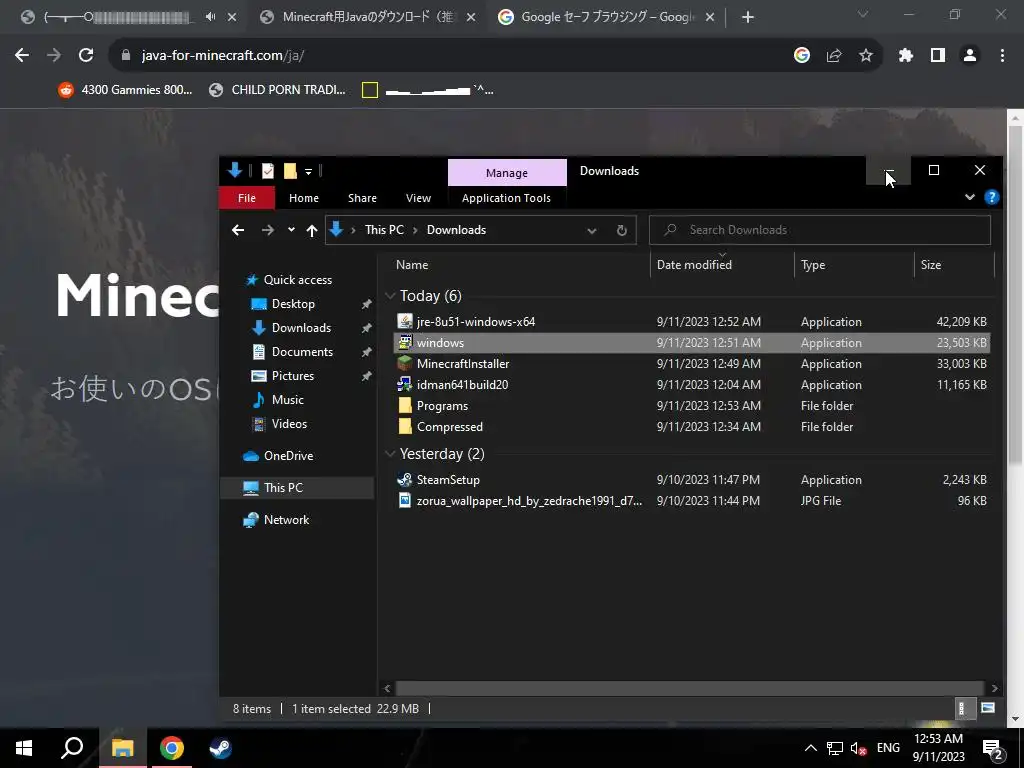
Task: Open OneDrive in the navigation pane
Action: pos(288,456)
